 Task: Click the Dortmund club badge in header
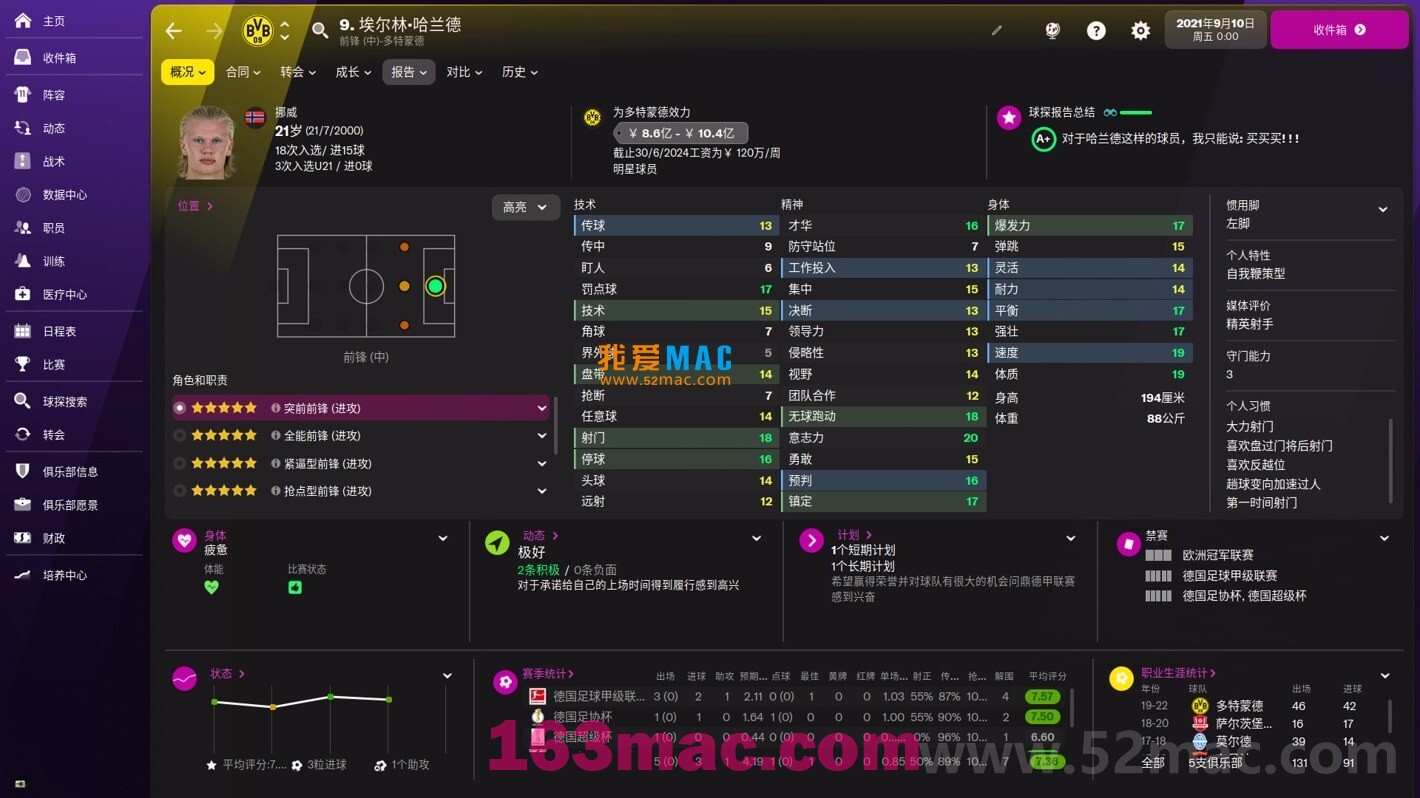click(258, 31)
